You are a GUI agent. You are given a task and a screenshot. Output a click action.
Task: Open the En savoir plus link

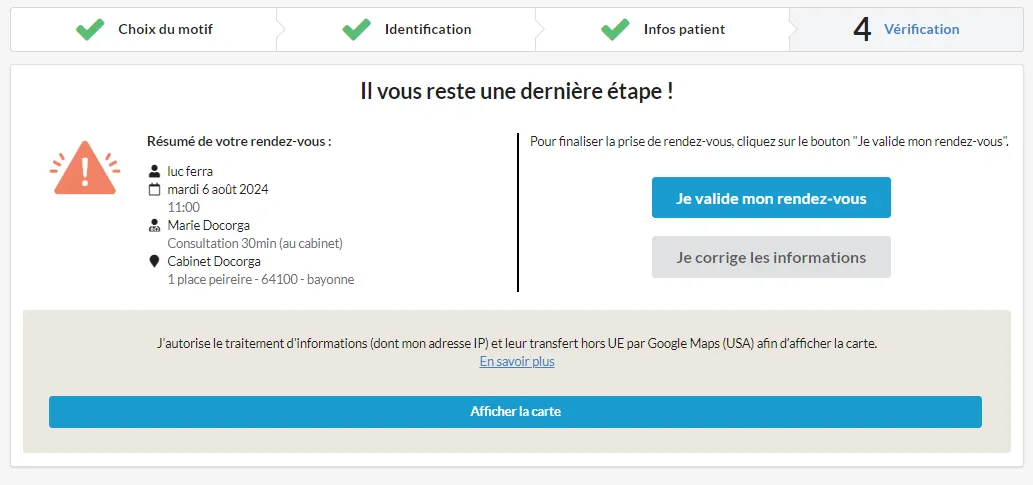[517, 361]
